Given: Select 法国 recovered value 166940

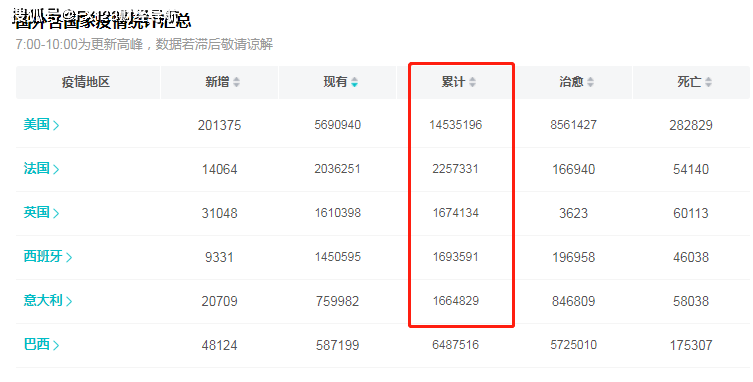Looking at the screenshot, I should [573, 169].
